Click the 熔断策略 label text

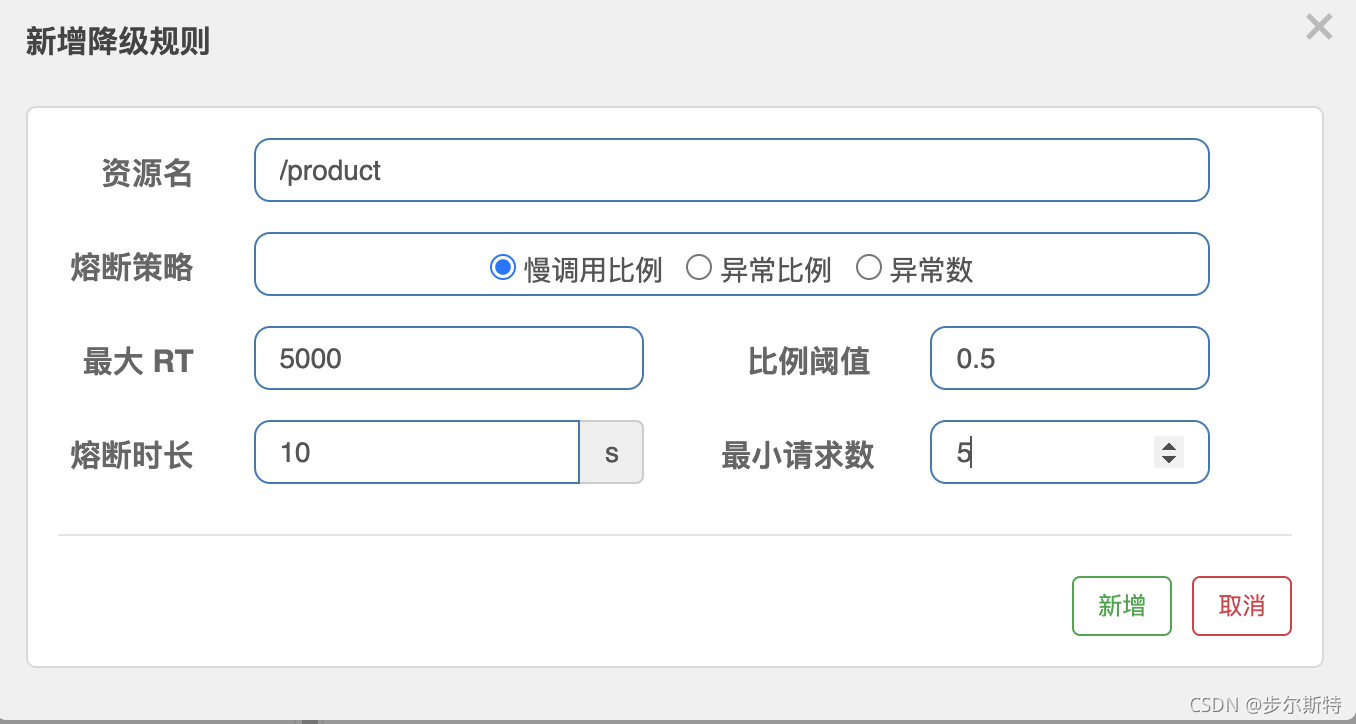click(x=132, y=267)
